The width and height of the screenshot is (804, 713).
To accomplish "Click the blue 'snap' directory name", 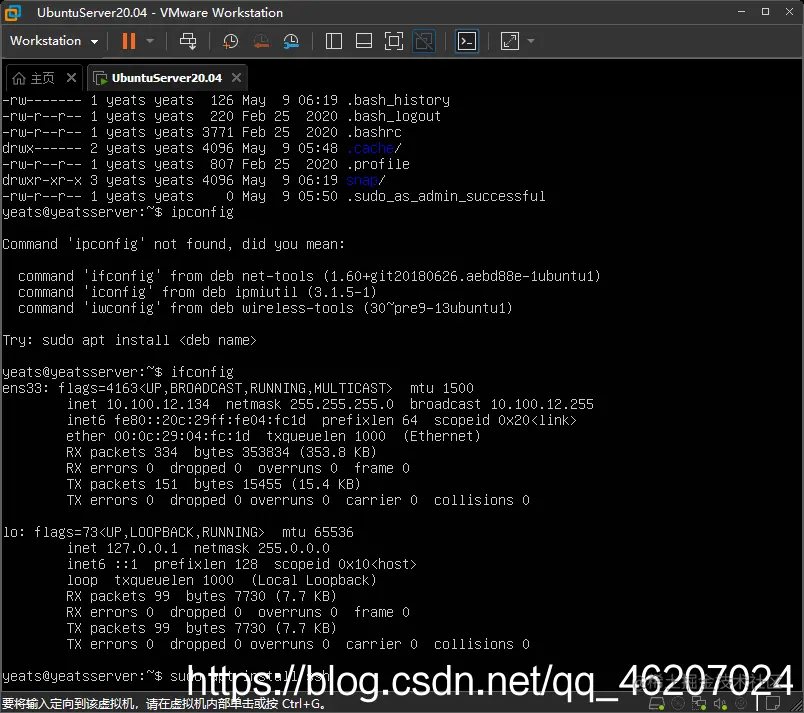I will pyautogui.click(x=363, y=180).
